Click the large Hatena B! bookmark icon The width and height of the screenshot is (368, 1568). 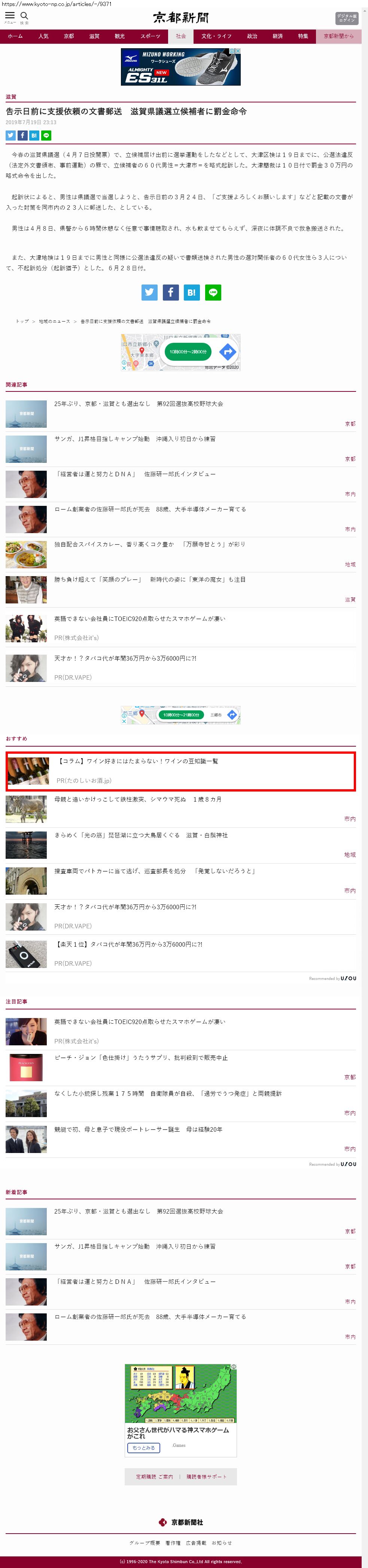click(x=191, y=292)
